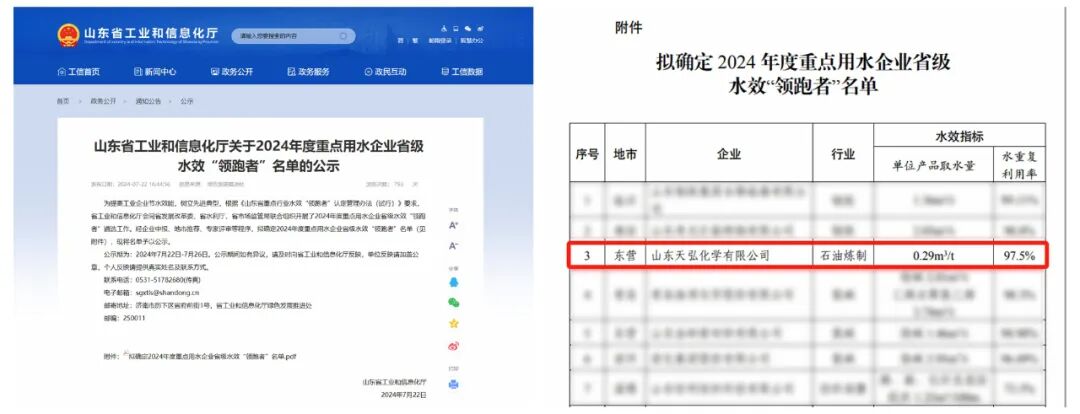The width and height of the screenshot is (1080, 414).
Task: Click the 行业 table column header
Action: click(x=843, y=154)
